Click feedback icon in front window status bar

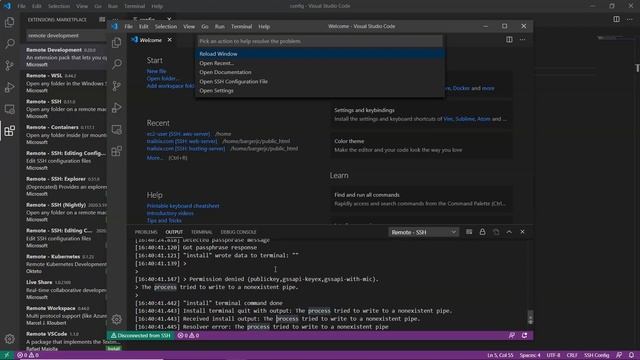click(511, 336)
